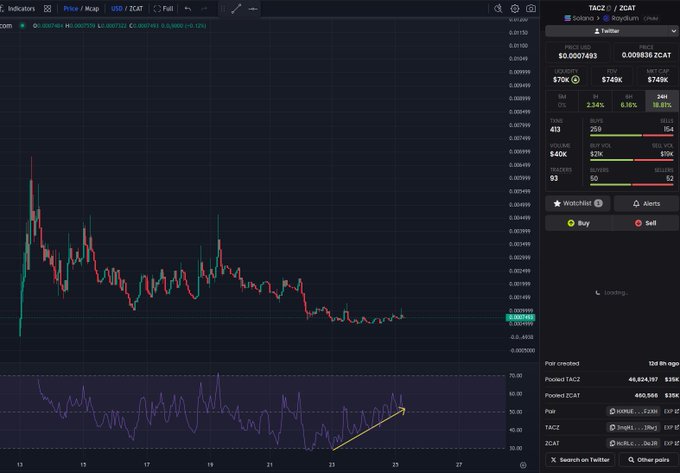The width and height of the screenshot is (680, 473).
Task: Click the Pooled TACZ amount 46,824,197
Action: point(643,379)
